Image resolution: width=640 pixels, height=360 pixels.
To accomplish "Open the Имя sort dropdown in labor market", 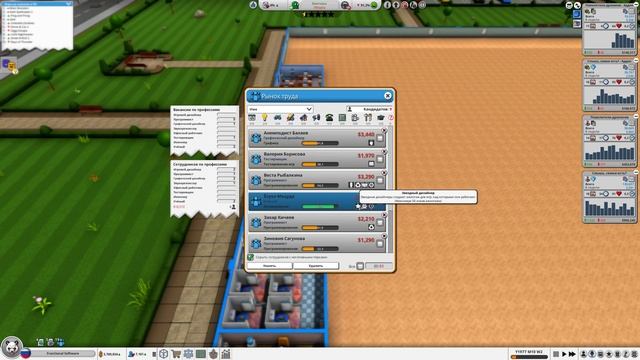I will tap(280, 109).
